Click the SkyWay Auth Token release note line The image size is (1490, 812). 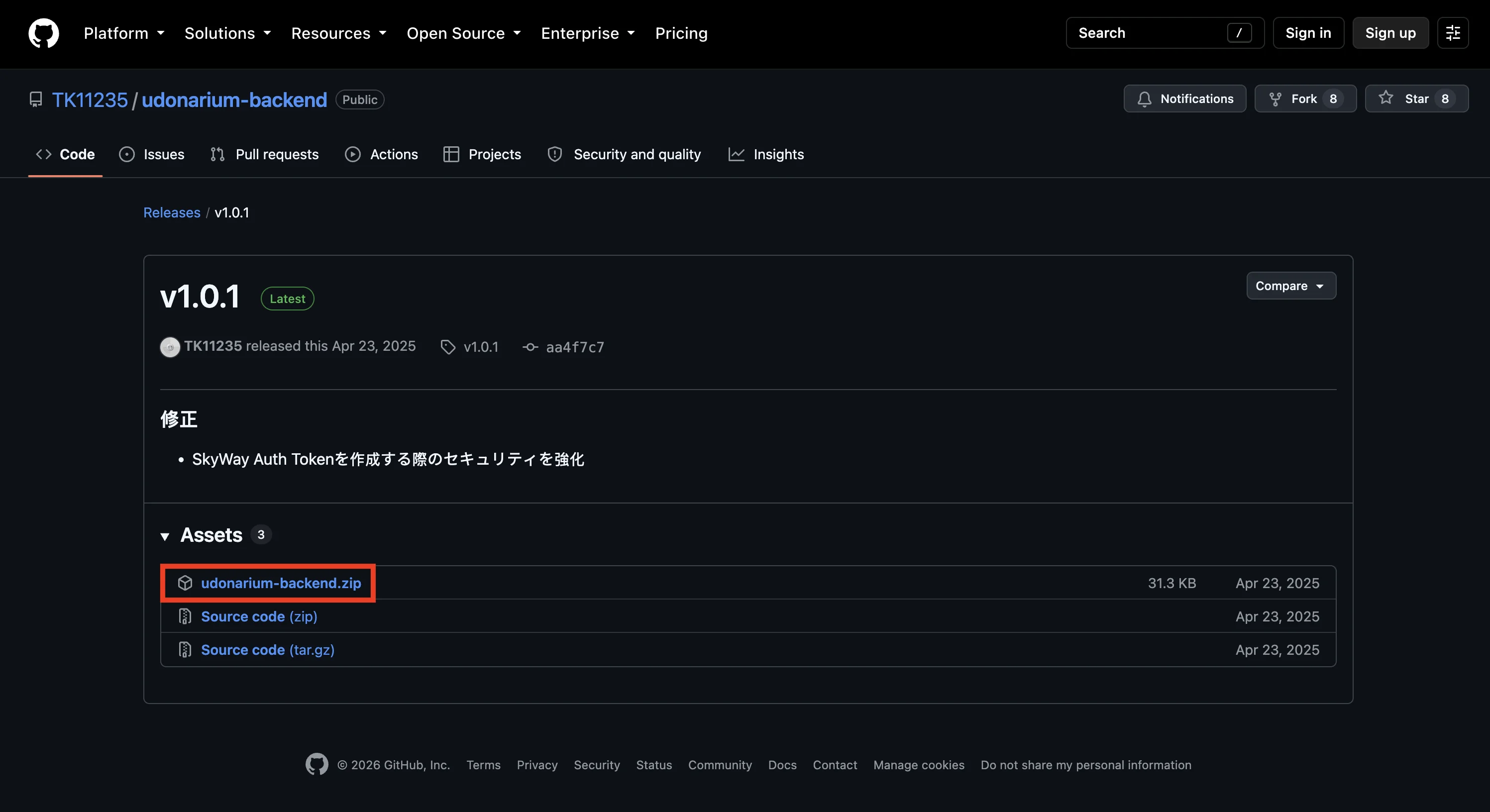(x=388, y=459)
